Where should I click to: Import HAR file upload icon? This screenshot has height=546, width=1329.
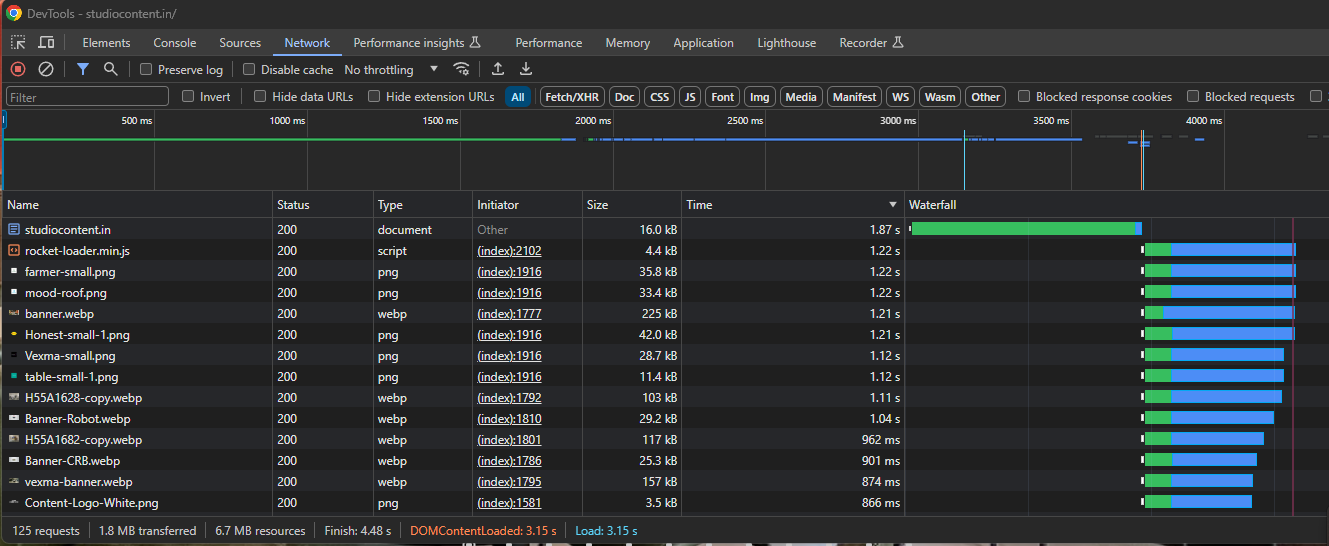click(x=498, y=69)
